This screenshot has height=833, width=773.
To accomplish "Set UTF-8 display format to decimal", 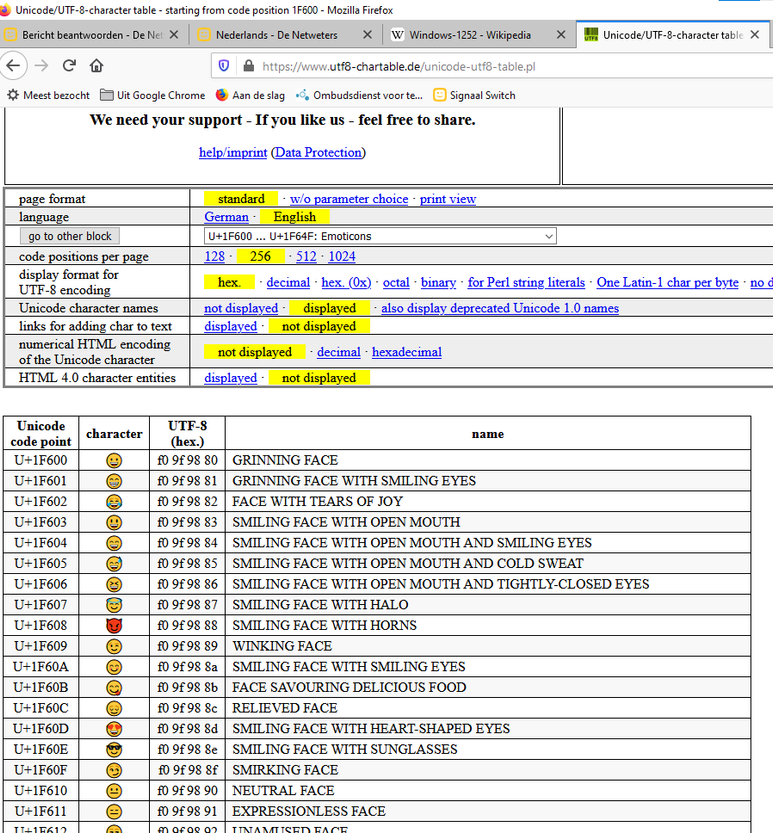I will pos(287,283).
